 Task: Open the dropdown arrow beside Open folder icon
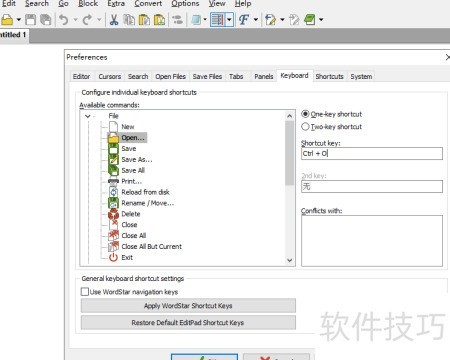19,20
